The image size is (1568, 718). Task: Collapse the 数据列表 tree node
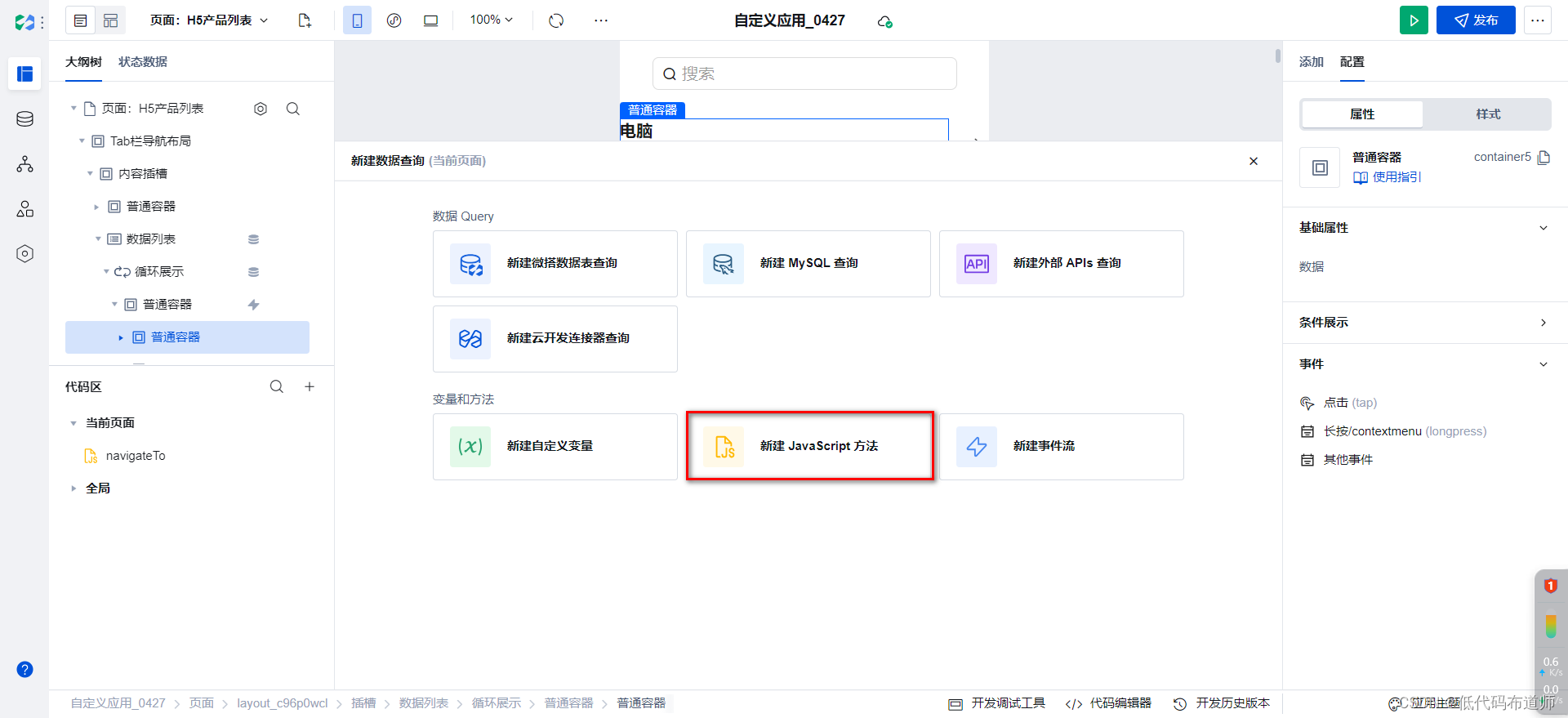click(x=98, y=239)
